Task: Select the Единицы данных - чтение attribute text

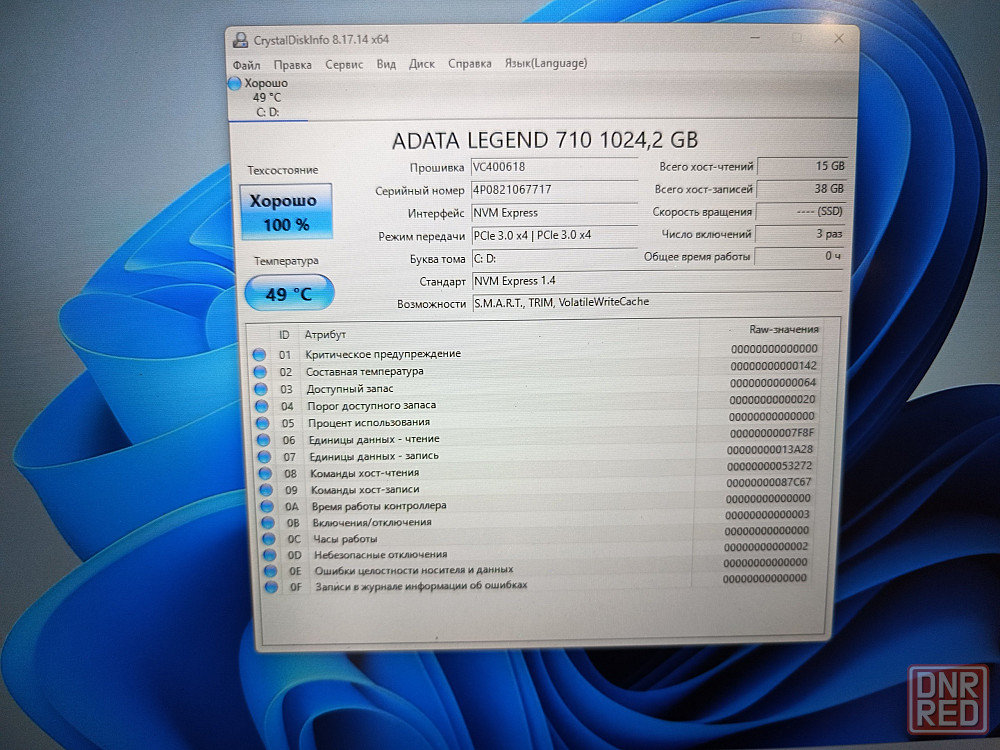Action: pyautogui.click(x=374, y=439)
